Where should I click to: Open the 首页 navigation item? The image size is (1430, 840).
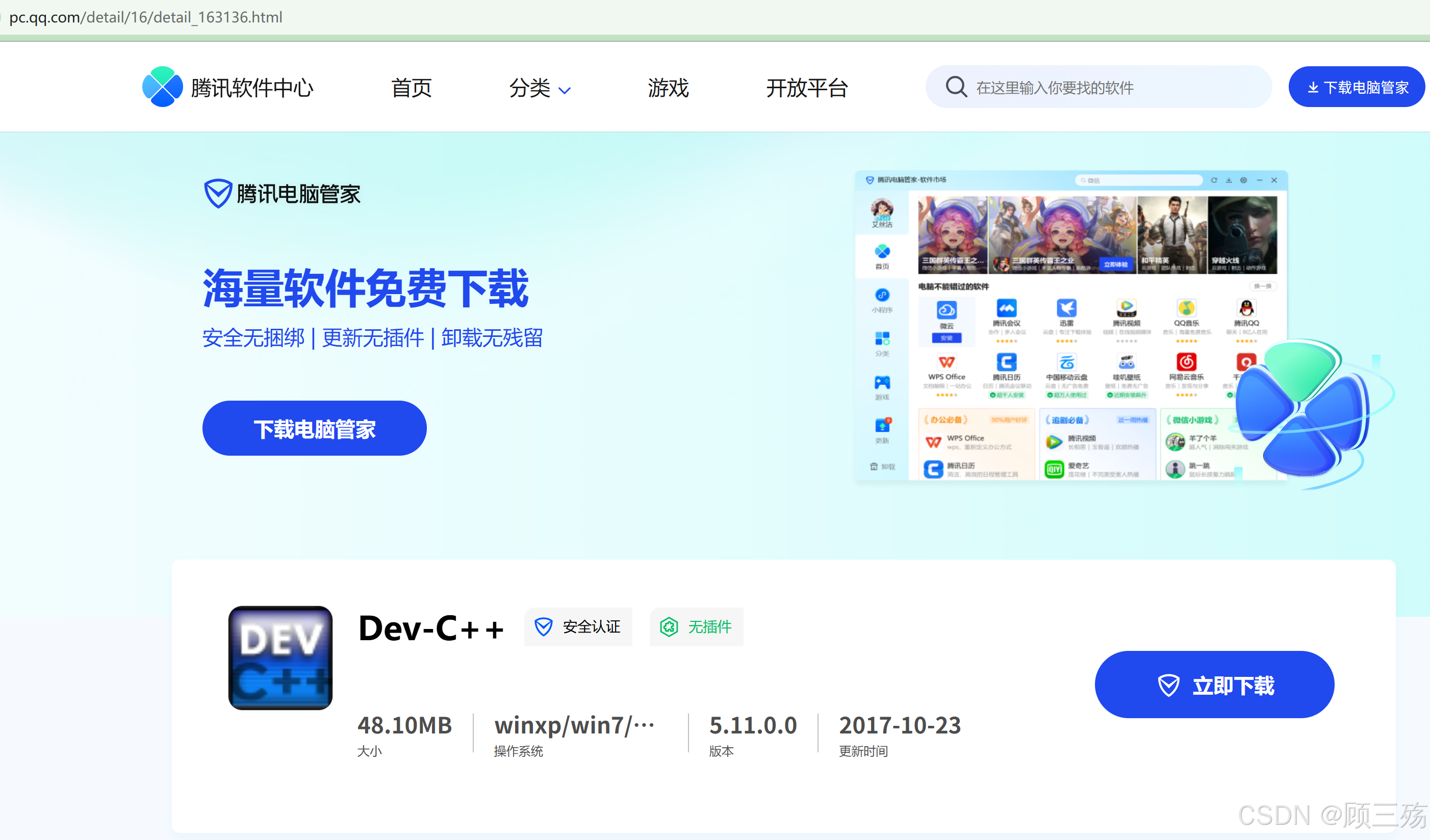pos(412,88)
